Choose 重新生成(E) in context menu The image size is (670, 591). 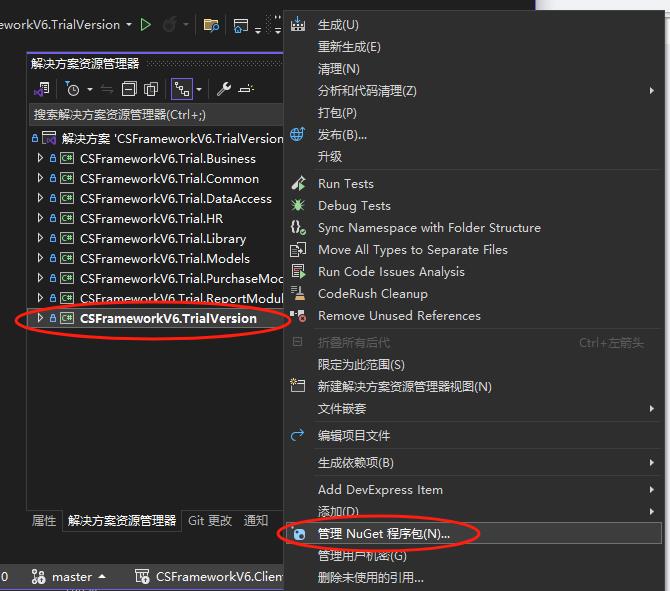(x=473, y=47)
